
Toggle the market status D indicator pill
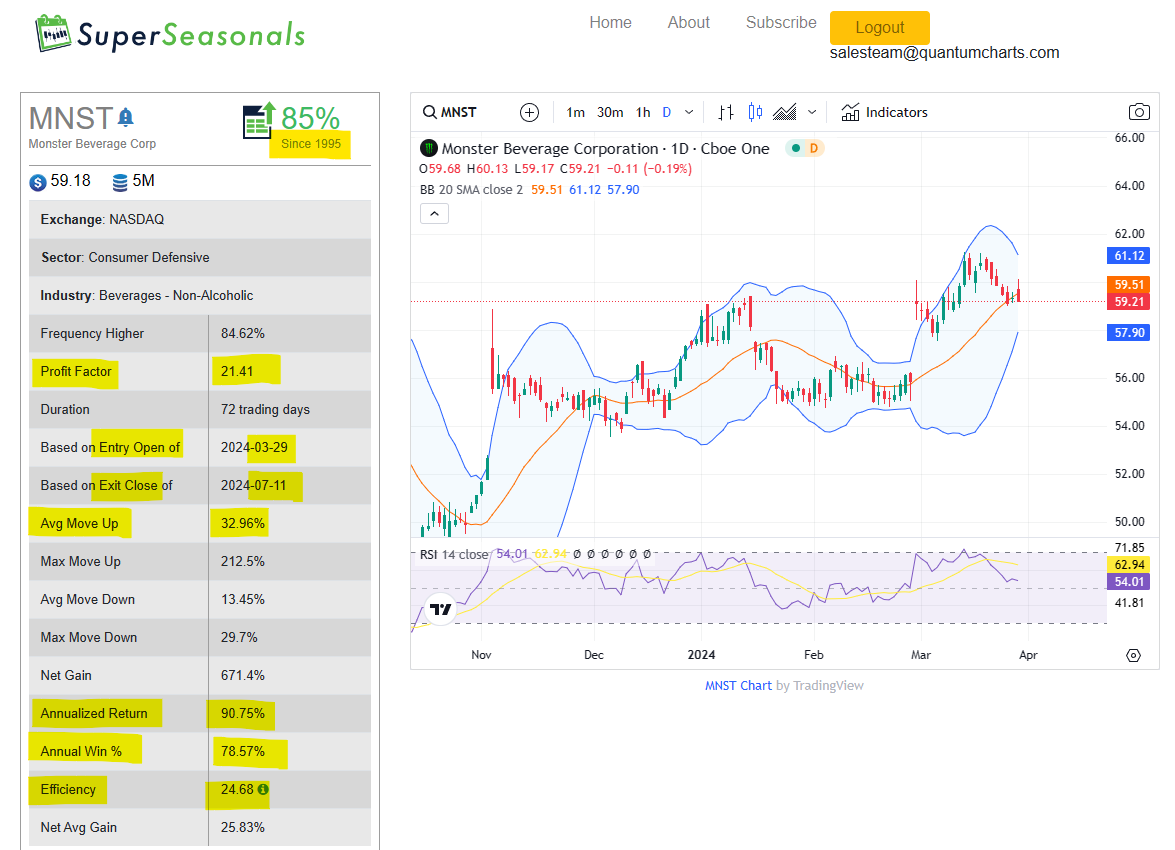click(805, 148)
